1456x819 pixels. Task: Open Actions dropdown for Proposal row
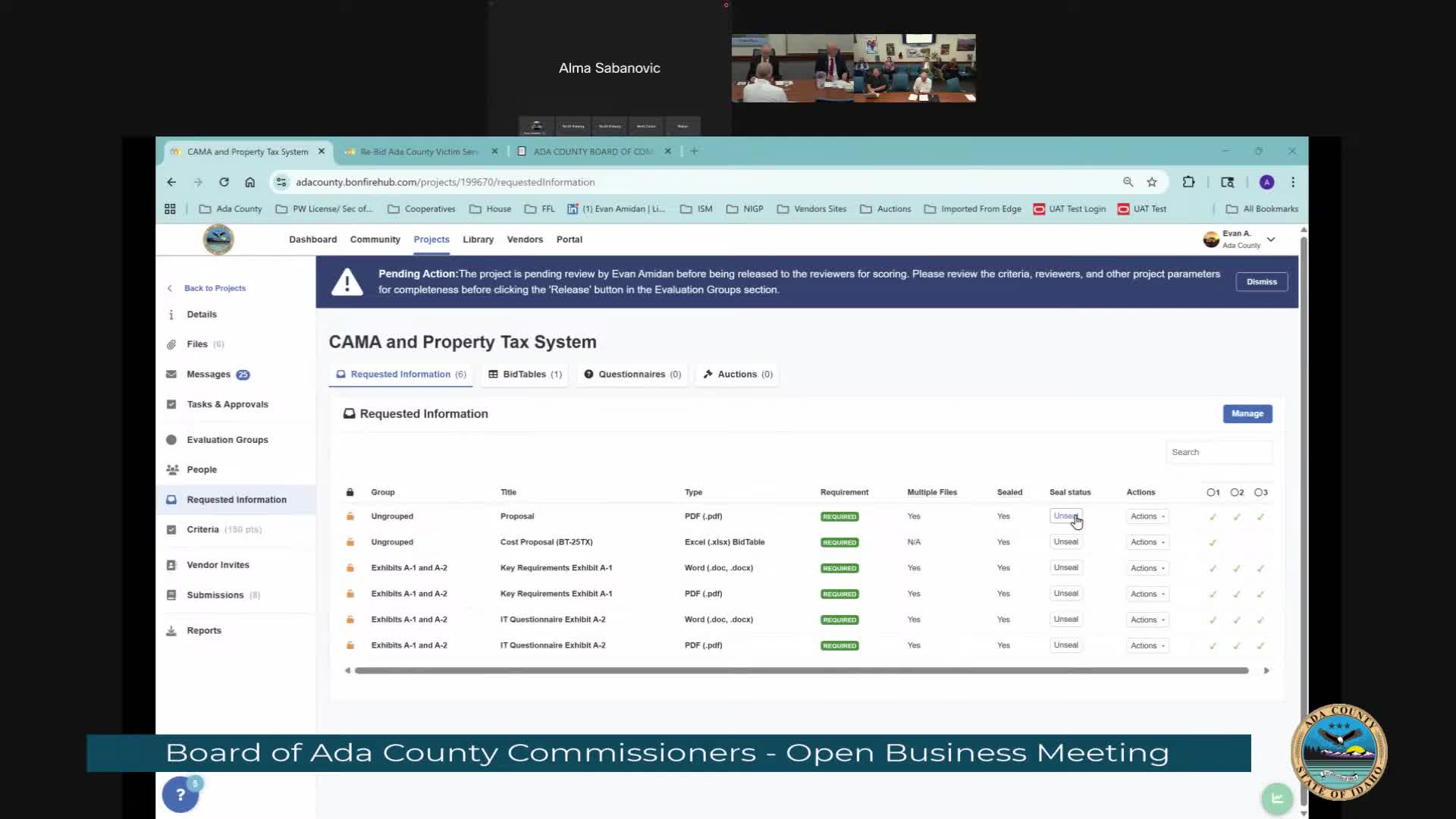(x=1147, y=516)
